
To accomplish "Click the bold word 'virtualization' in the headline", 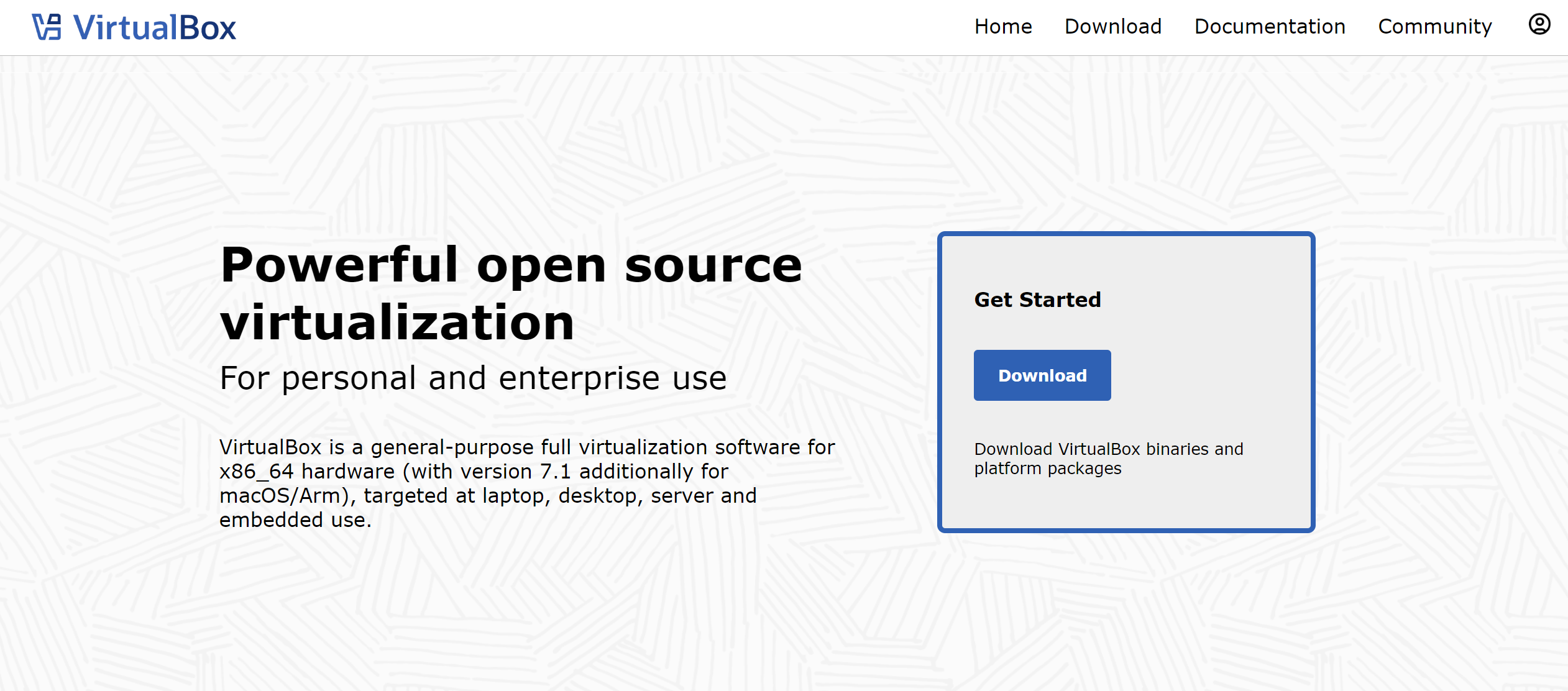I will pyautogui.click(x=397, y=323).
